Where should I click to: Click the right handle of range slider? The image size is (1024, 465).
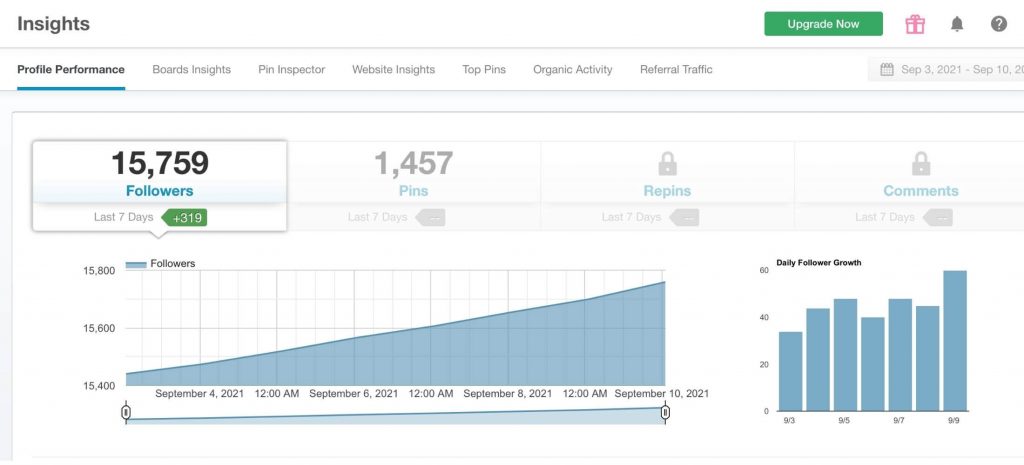[x=665, y=412]
